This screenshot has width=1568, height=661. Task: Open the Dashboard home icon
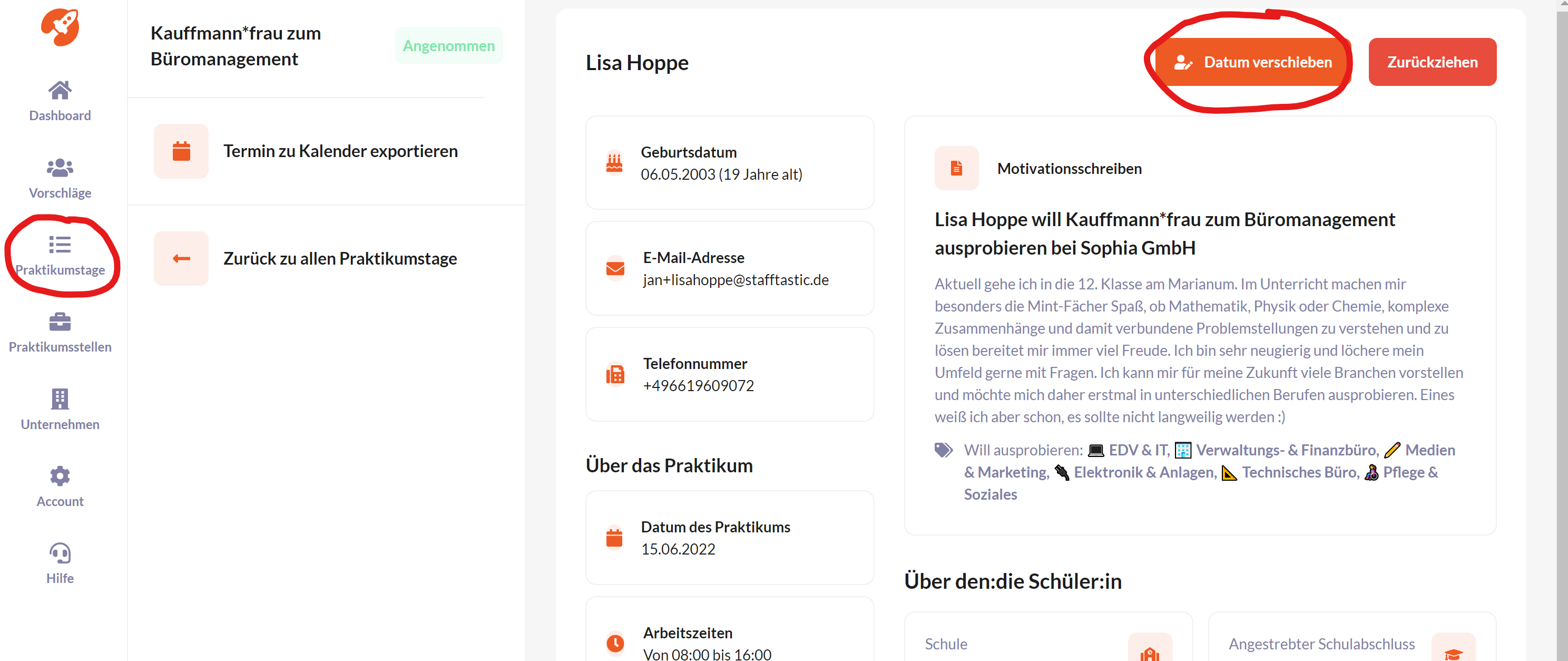pyautogui.click(x=60, y=91)
